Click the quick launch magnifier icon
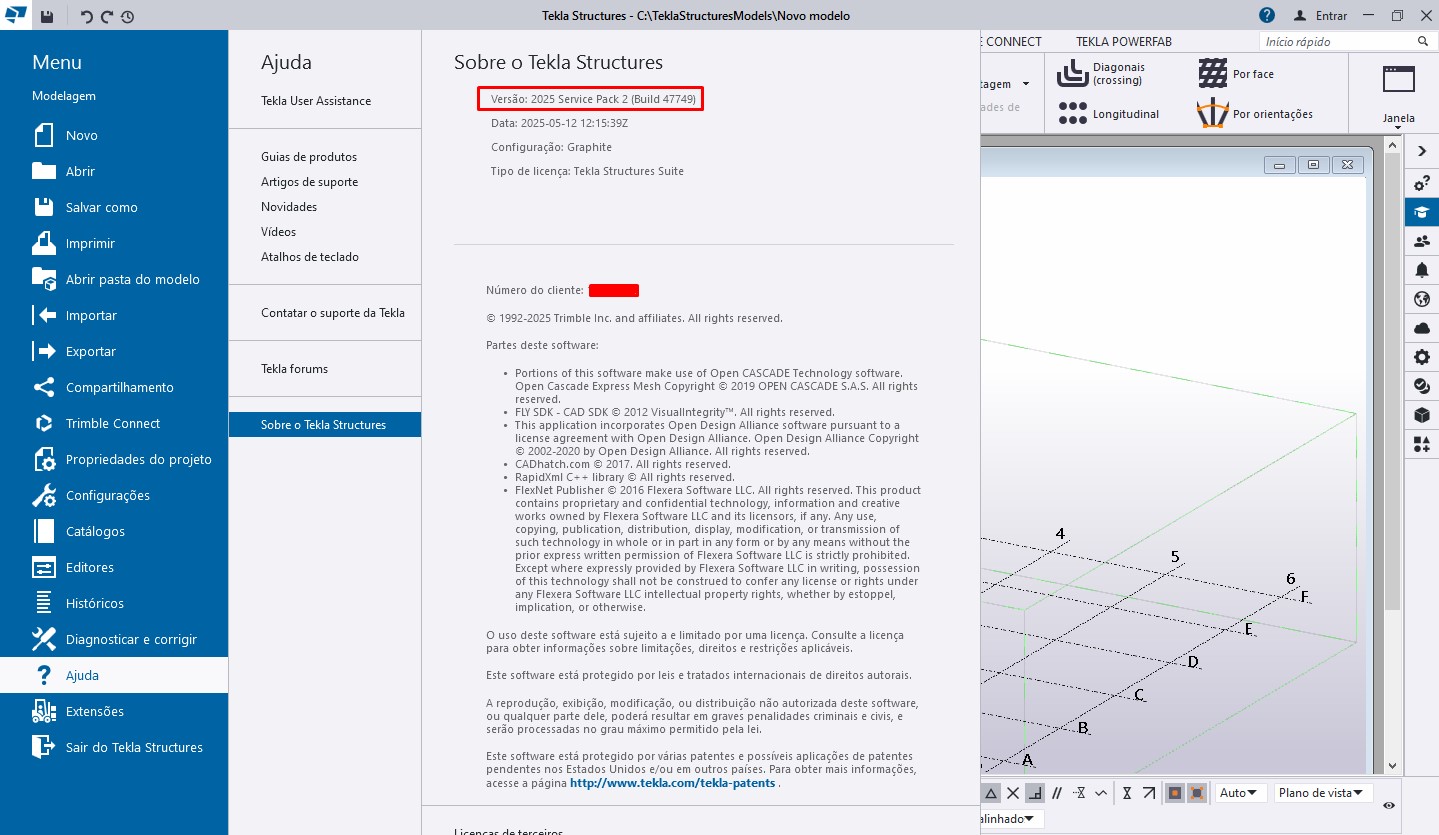The image size is (1439, 835). click(1423, 42)
